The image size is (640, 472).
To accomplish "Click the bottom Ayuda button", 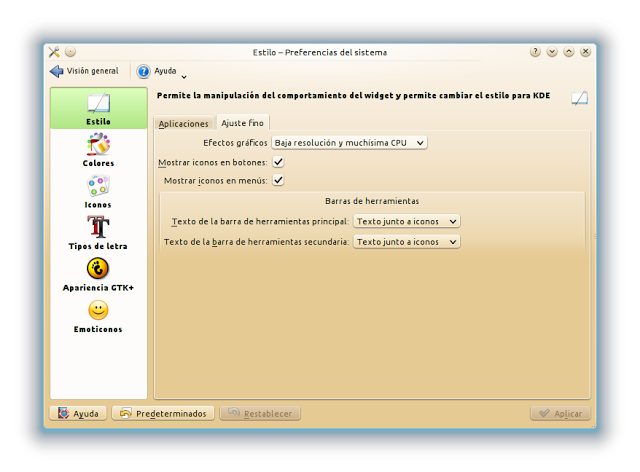I will pos(76,413).
